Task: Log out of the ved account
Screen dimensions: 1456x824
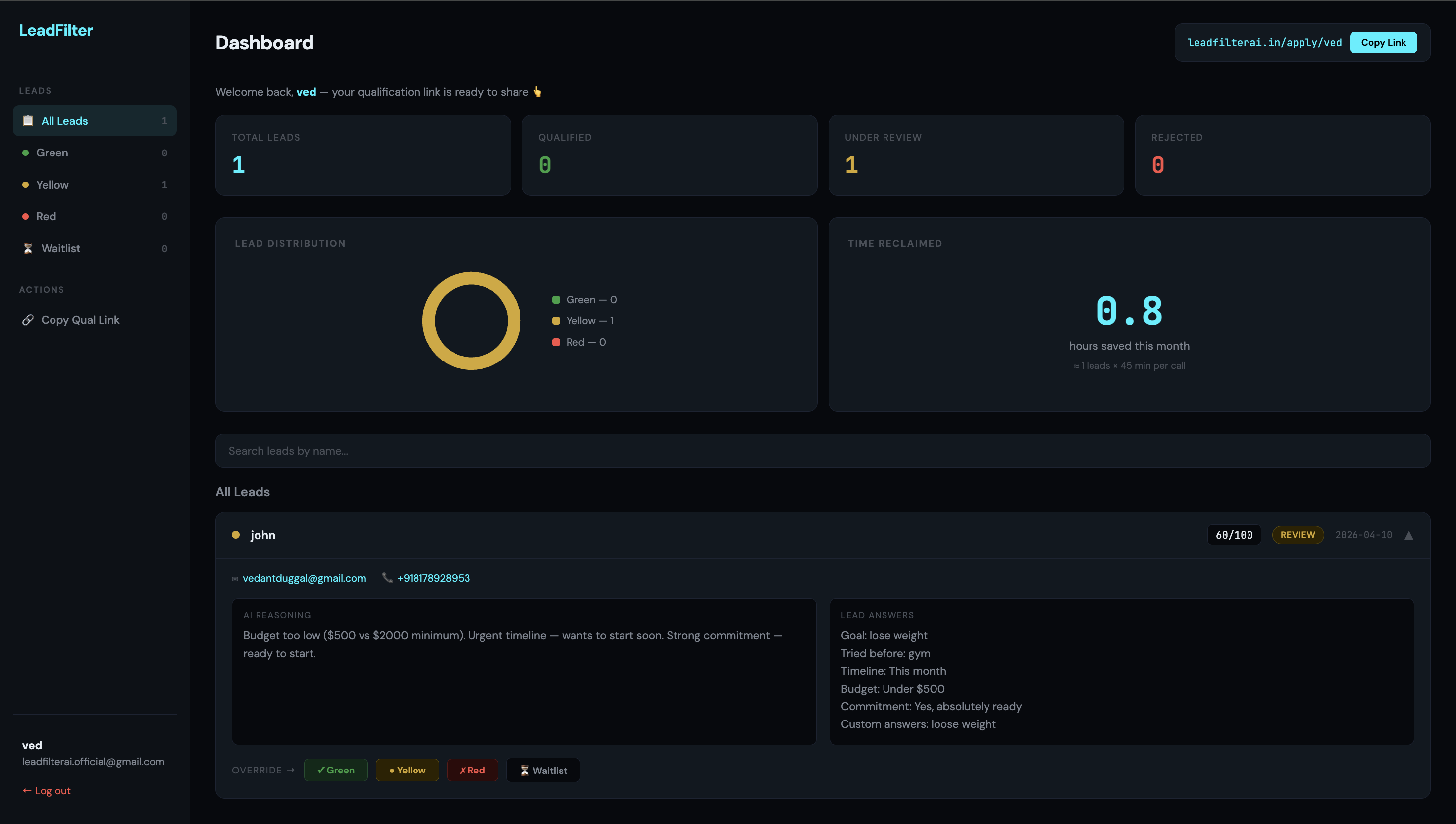Action: coord(47,791)
